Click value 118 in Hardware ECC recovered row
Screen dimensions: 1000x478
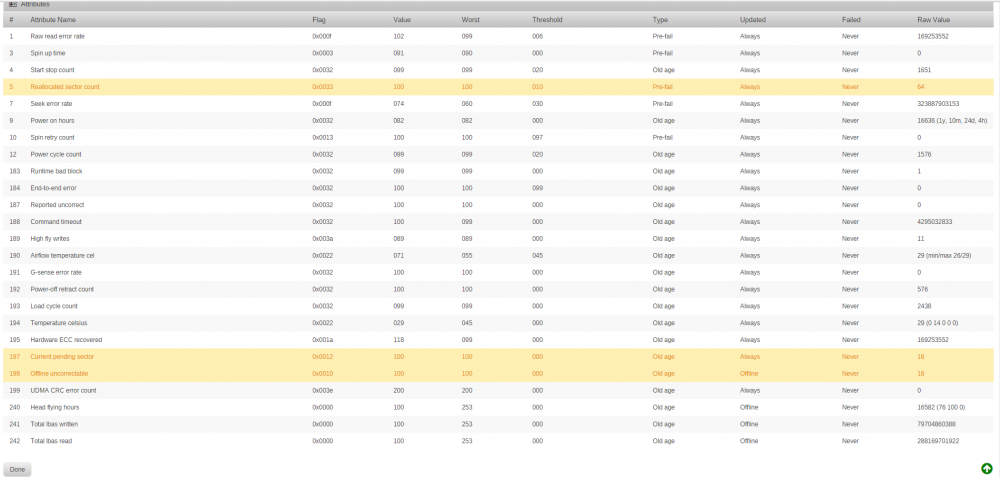(399, 340)
